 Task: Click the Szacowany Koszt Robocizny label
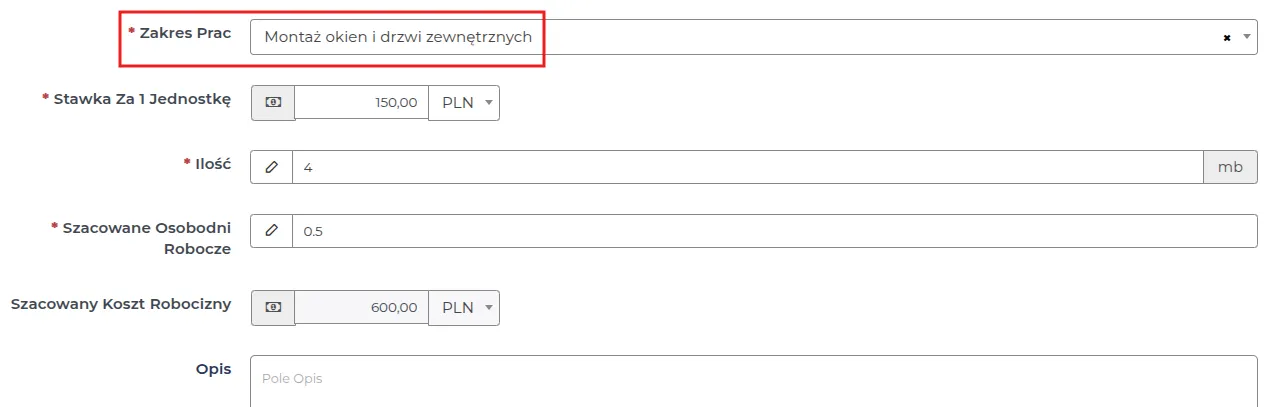coord(121,303)
